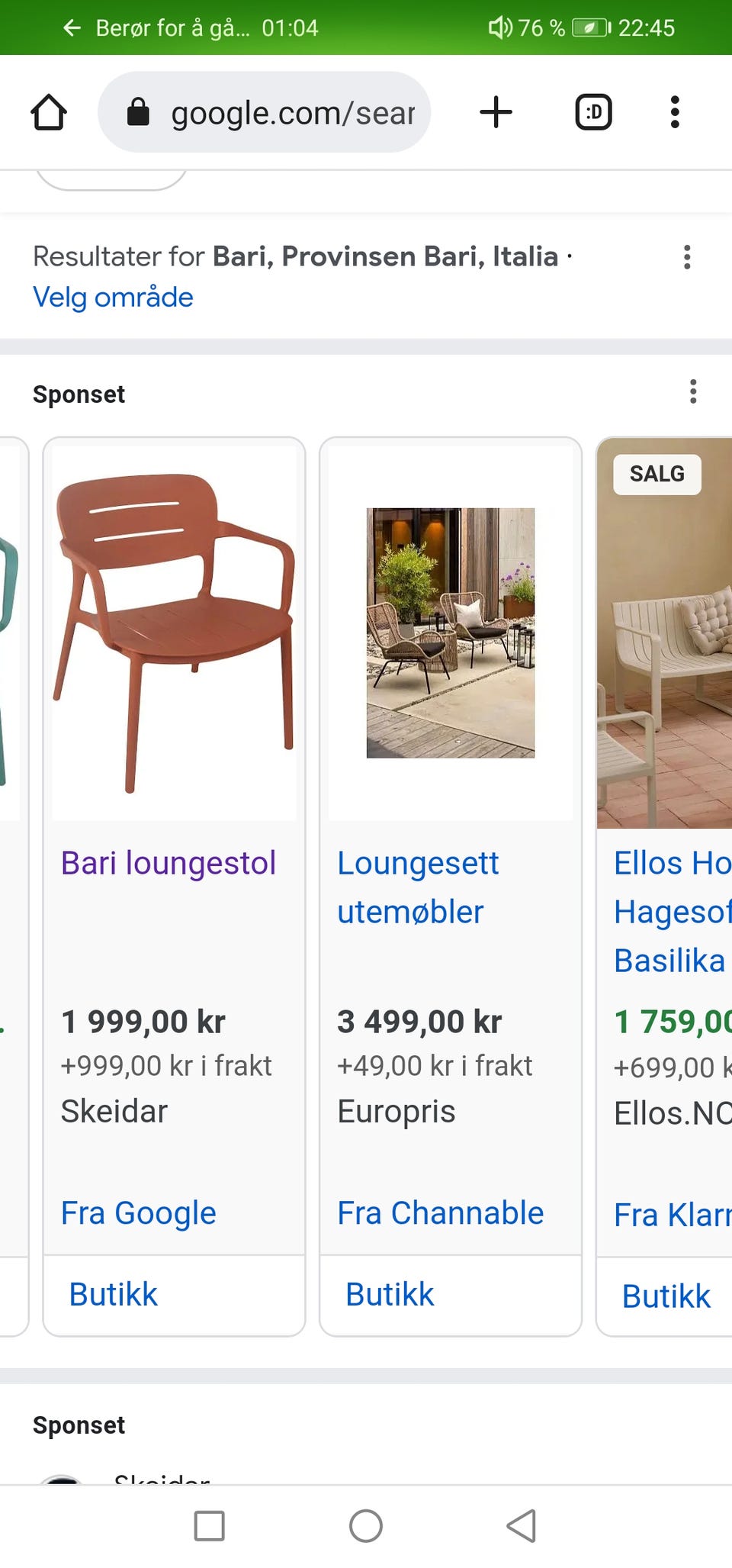Tap the SALG badge on the Ellos sofa
The width and height of the screenshot is (732, 1568).
pos(656,474)
